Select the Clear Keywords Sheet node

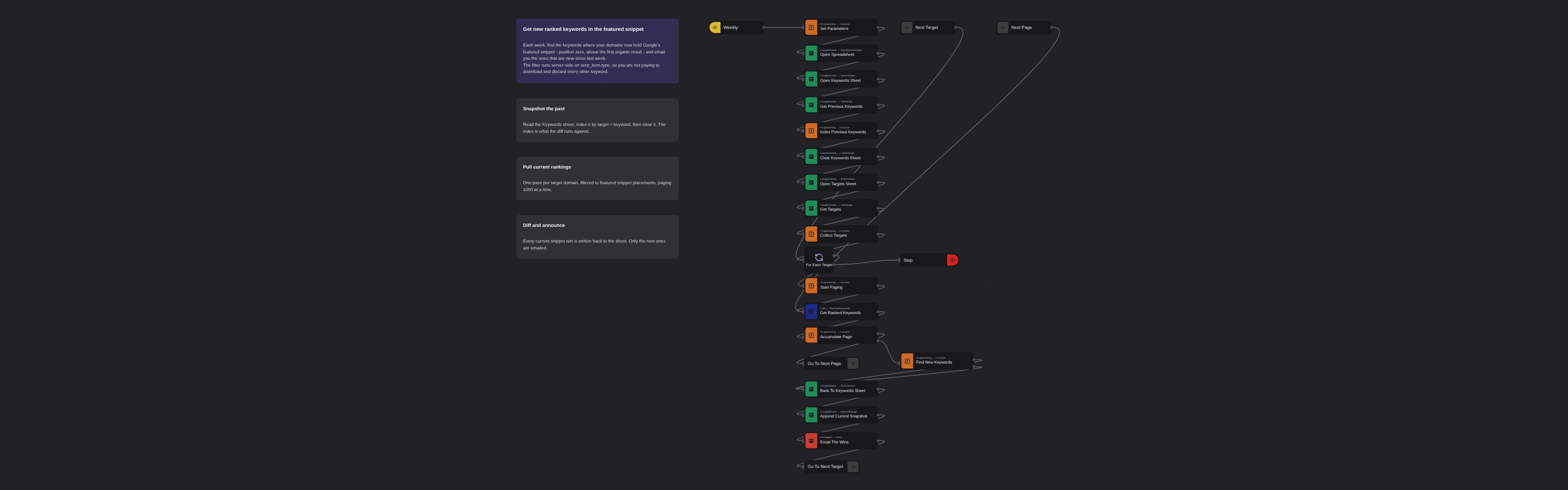pyautogui.click(x=841, y=156)
